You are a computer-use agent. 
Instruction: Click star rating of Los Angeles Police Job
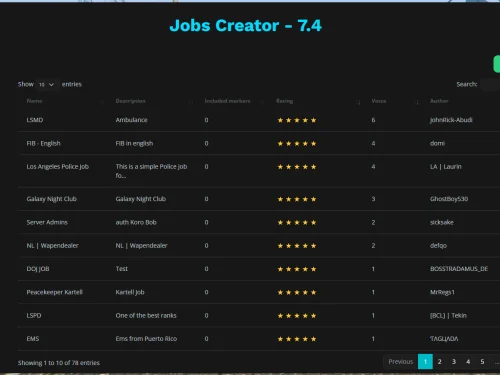(297, 167)
